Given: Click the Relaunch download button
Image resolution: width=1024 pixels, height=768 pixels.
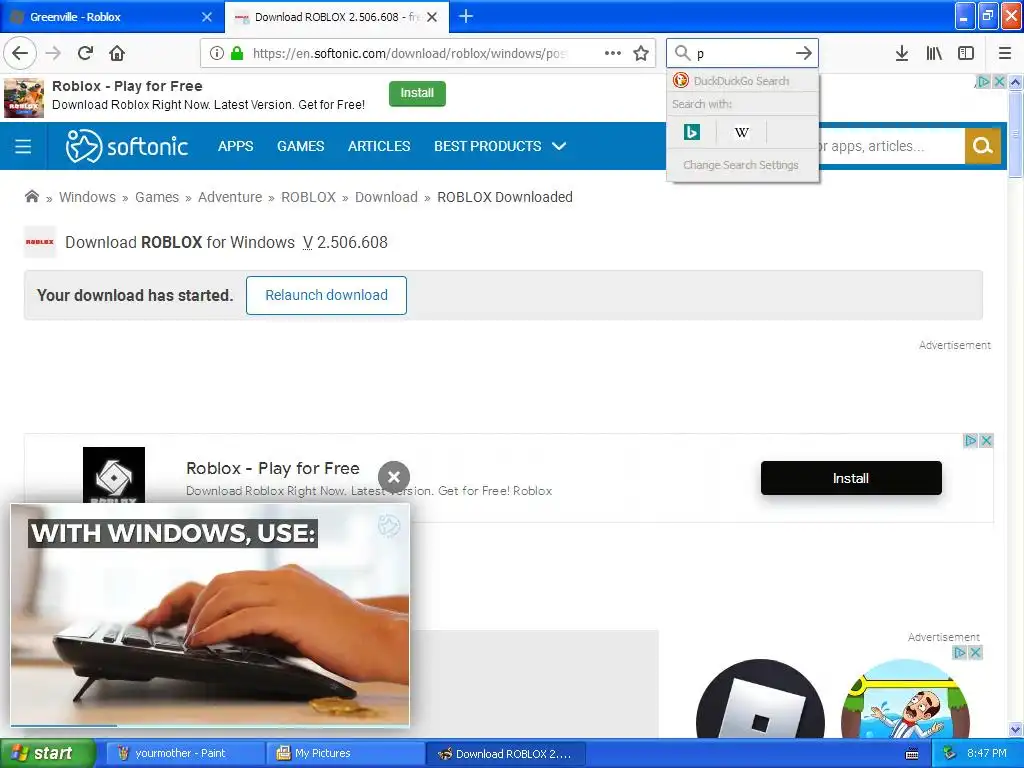Looking at the screenshot, I should (x=327, y=295).
